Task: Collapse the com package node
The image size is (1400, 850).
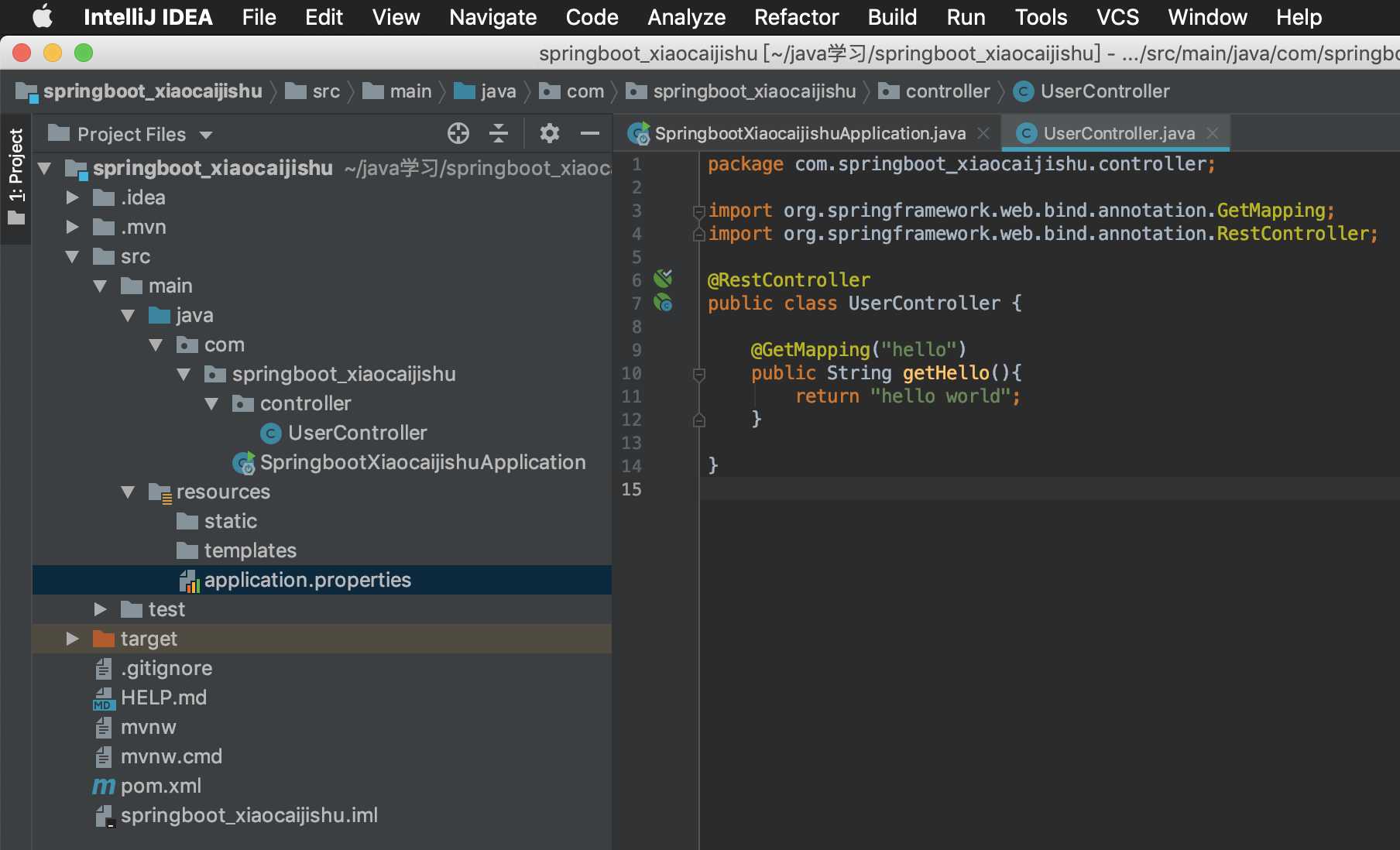Action: point(156,344)
